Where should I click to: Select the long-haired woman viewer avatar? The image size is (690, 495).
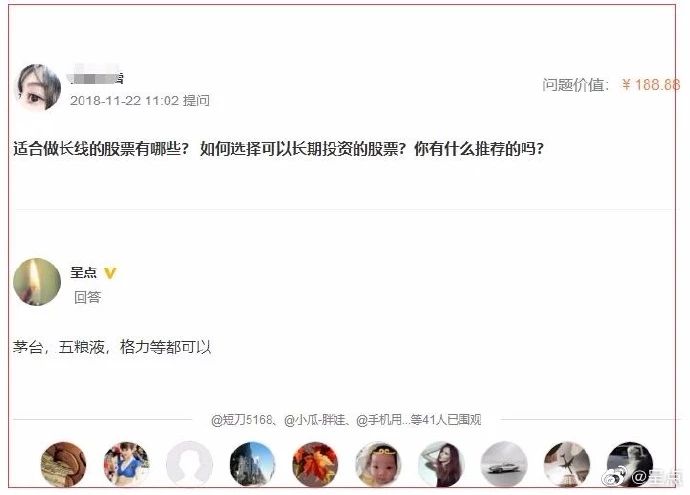(441, 465)
